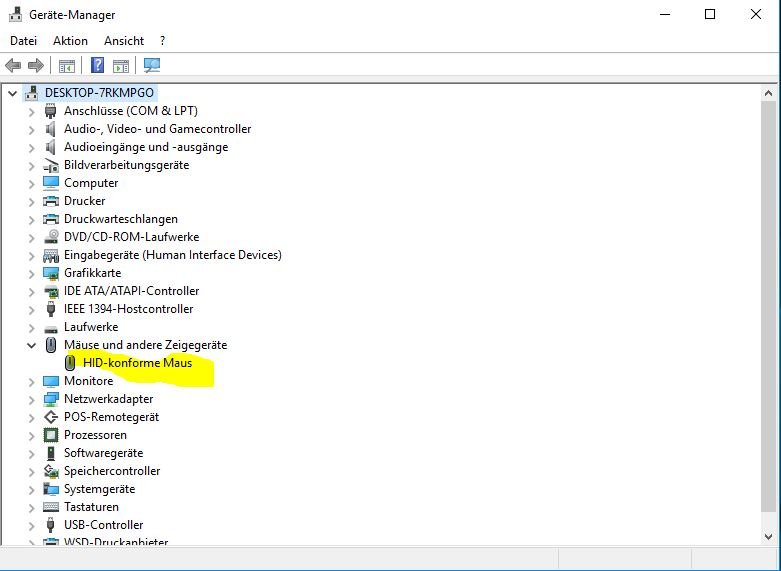Click the Audio-, Video- und Gamecontroller speaker icon
This screenshot has height=571, width=781.
coord(50,129)
